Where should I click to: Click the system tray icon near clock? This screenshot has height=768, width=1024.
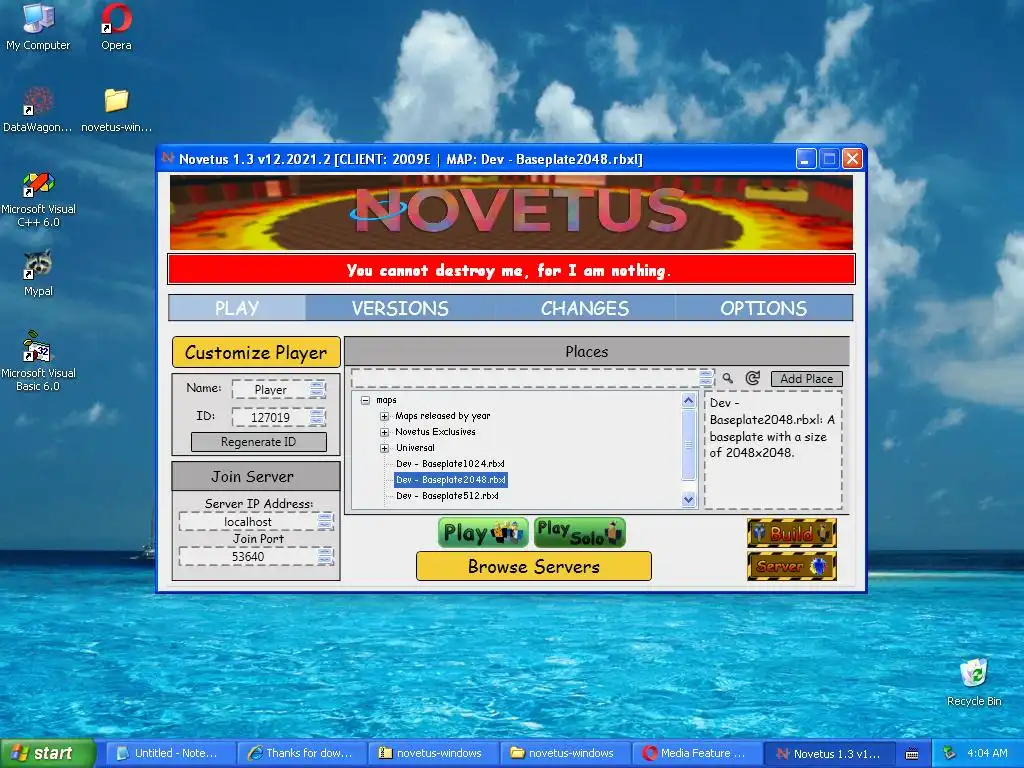[x=949, y=754]
